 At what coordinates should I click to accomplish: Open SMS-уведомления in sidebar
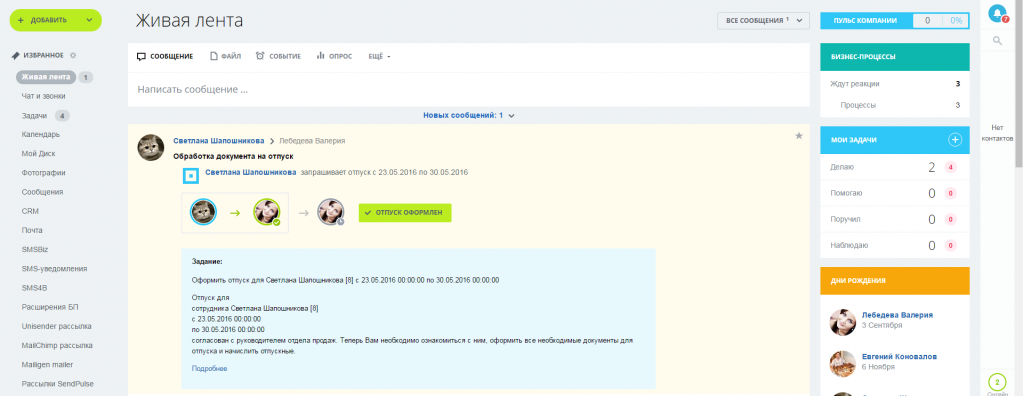[54, 269]
